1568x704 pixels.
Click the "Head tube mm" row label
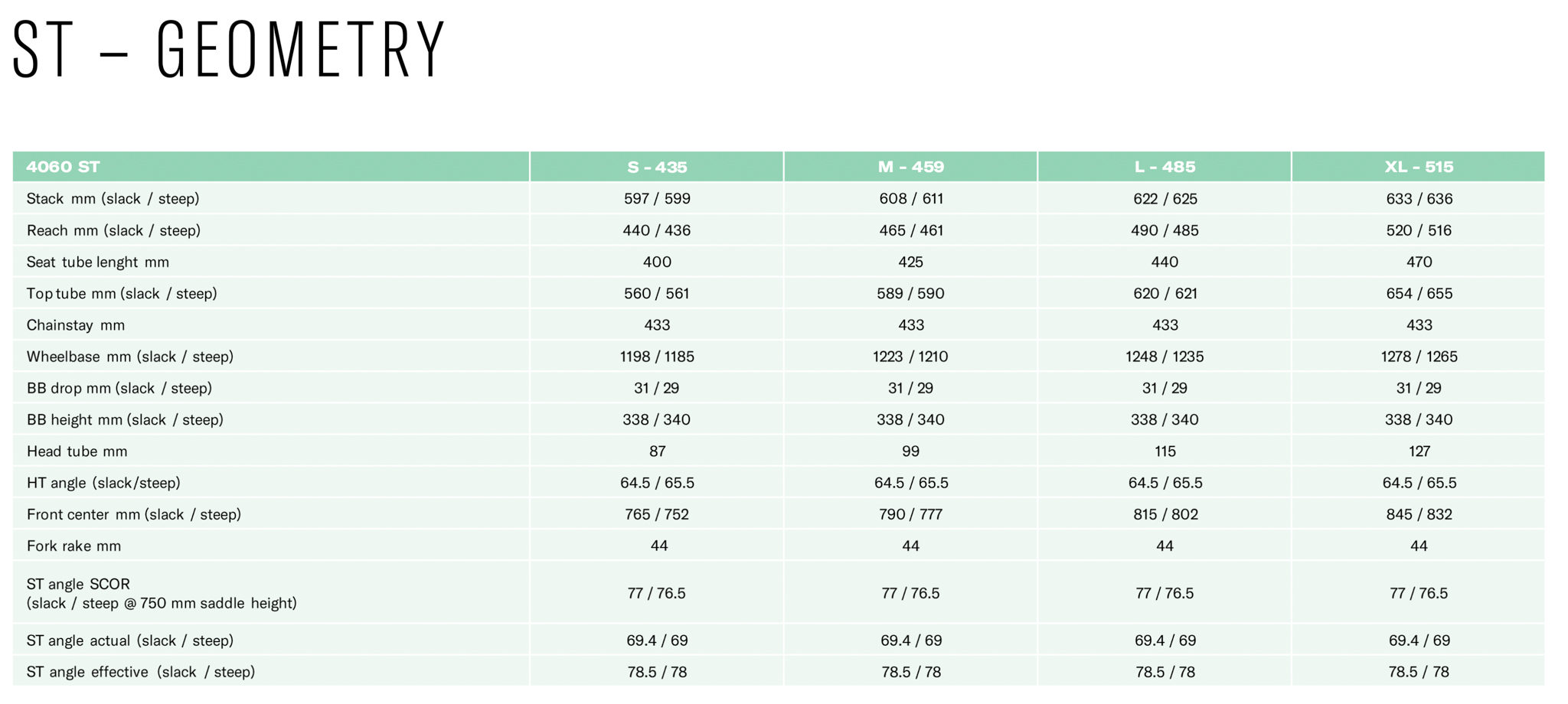coord(77,451)
